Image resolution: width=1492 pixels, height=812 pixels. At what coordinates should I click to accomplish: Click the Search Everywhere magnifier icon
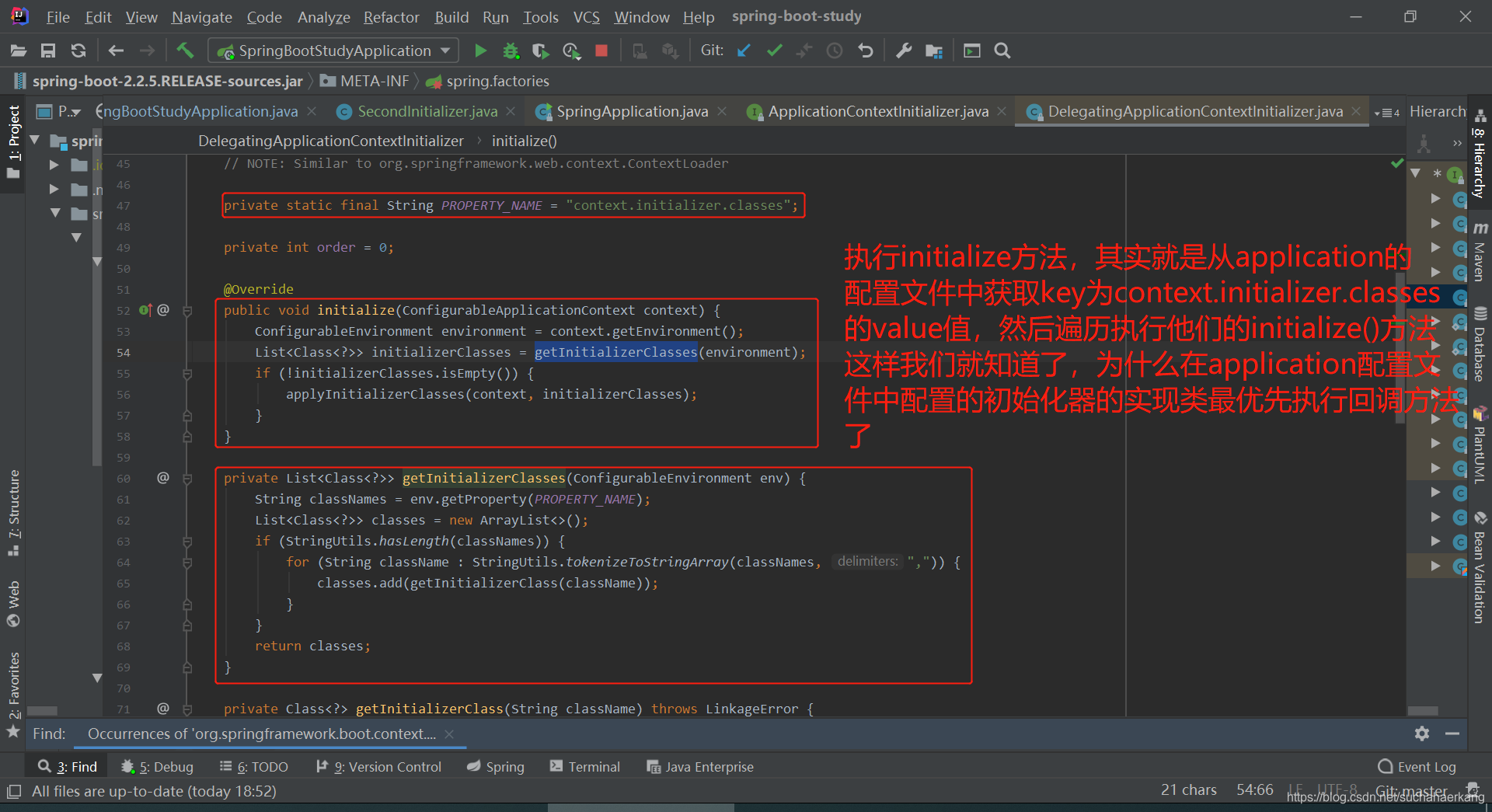tap(1002, 51)
